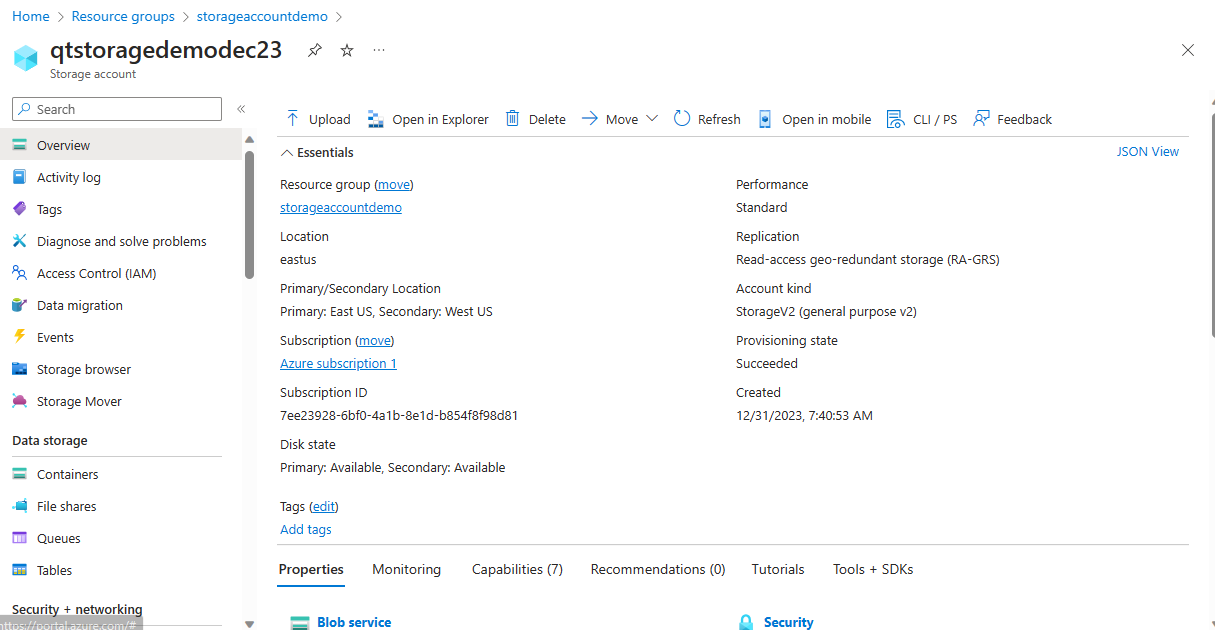
Task: Open the Azure subscription 1 link
Action: [338, 364]
